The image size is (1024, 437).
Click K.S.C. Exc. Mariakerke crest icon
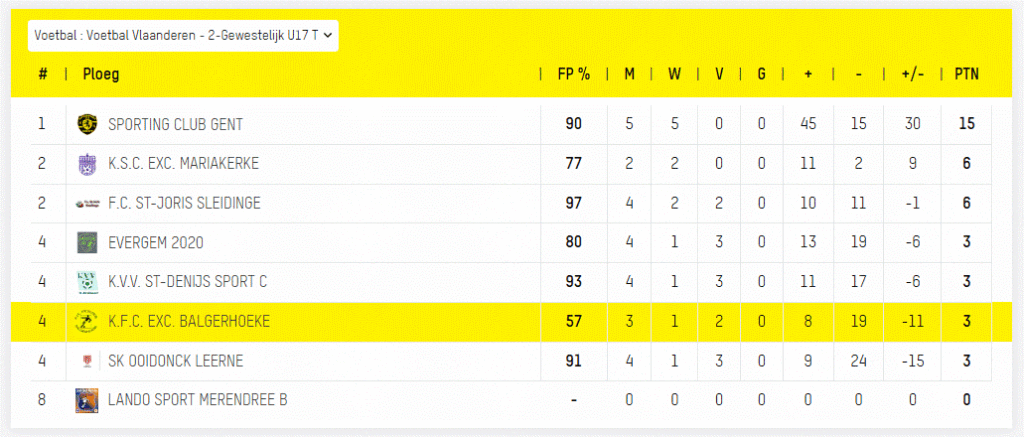click(87, 164)
